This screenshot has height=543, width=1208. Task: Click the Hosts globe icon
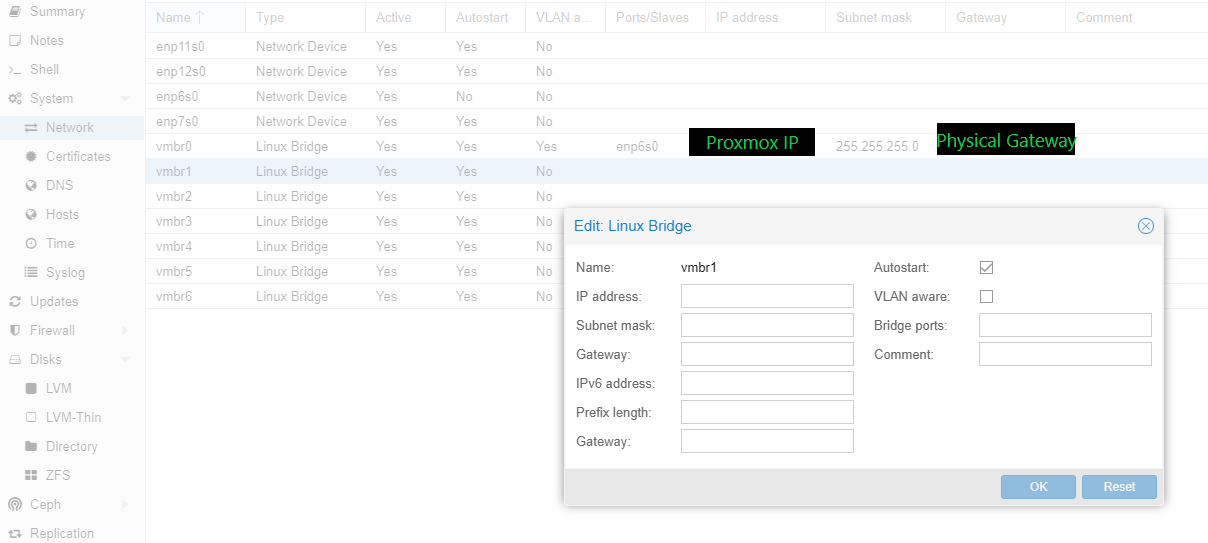(31, 215)
